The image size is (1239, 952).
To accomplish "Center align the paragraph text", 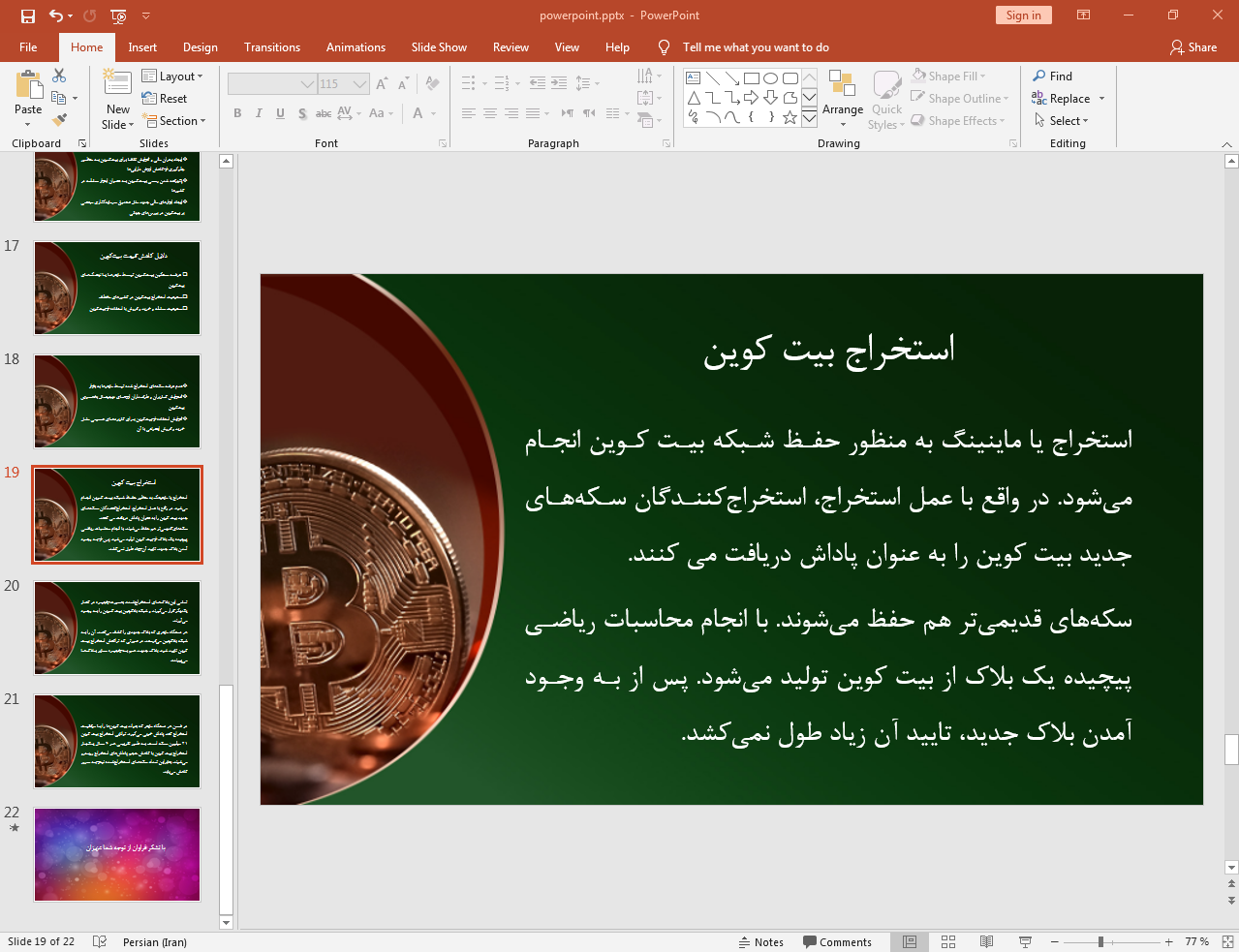I will tap(490, 113).
